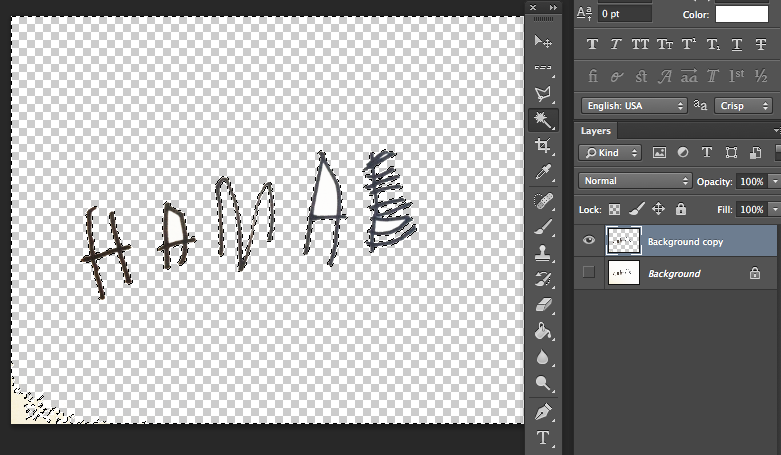Viewport: 781px width, 455px height.
Task: Toggle standard ligatures fi button
Action: 592,76
